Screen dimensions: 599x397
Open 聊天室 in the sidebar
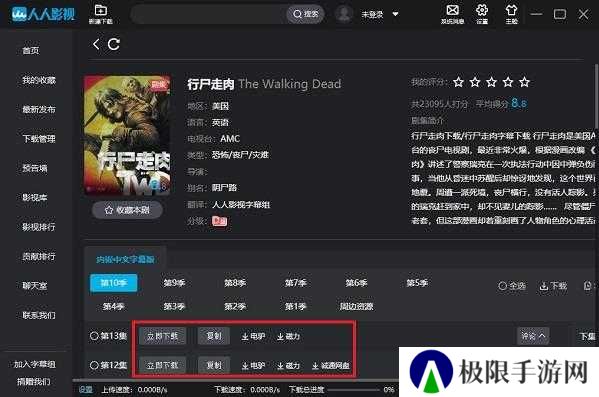pyautogui.click(x=35, y=286)
